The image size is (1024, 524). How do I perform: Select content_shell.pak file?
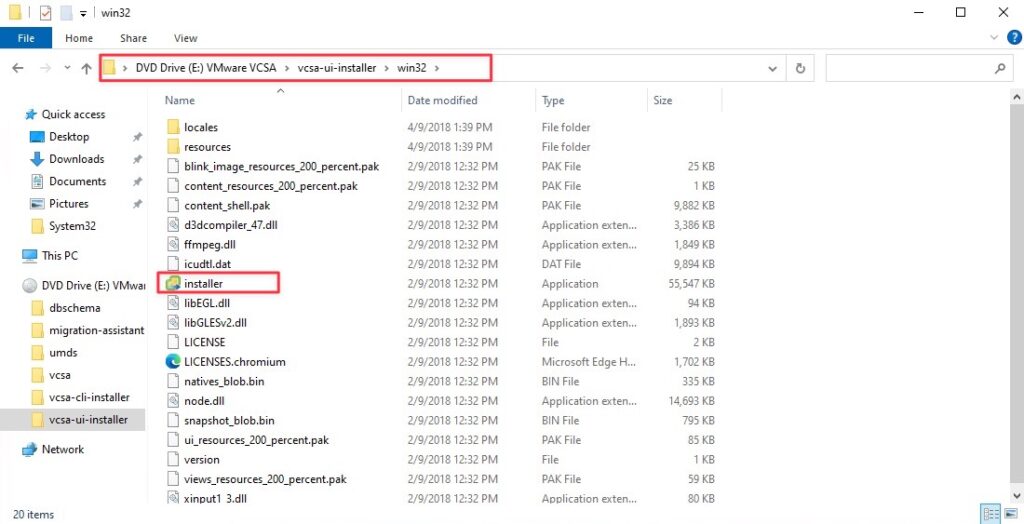[x=227, y=205]
